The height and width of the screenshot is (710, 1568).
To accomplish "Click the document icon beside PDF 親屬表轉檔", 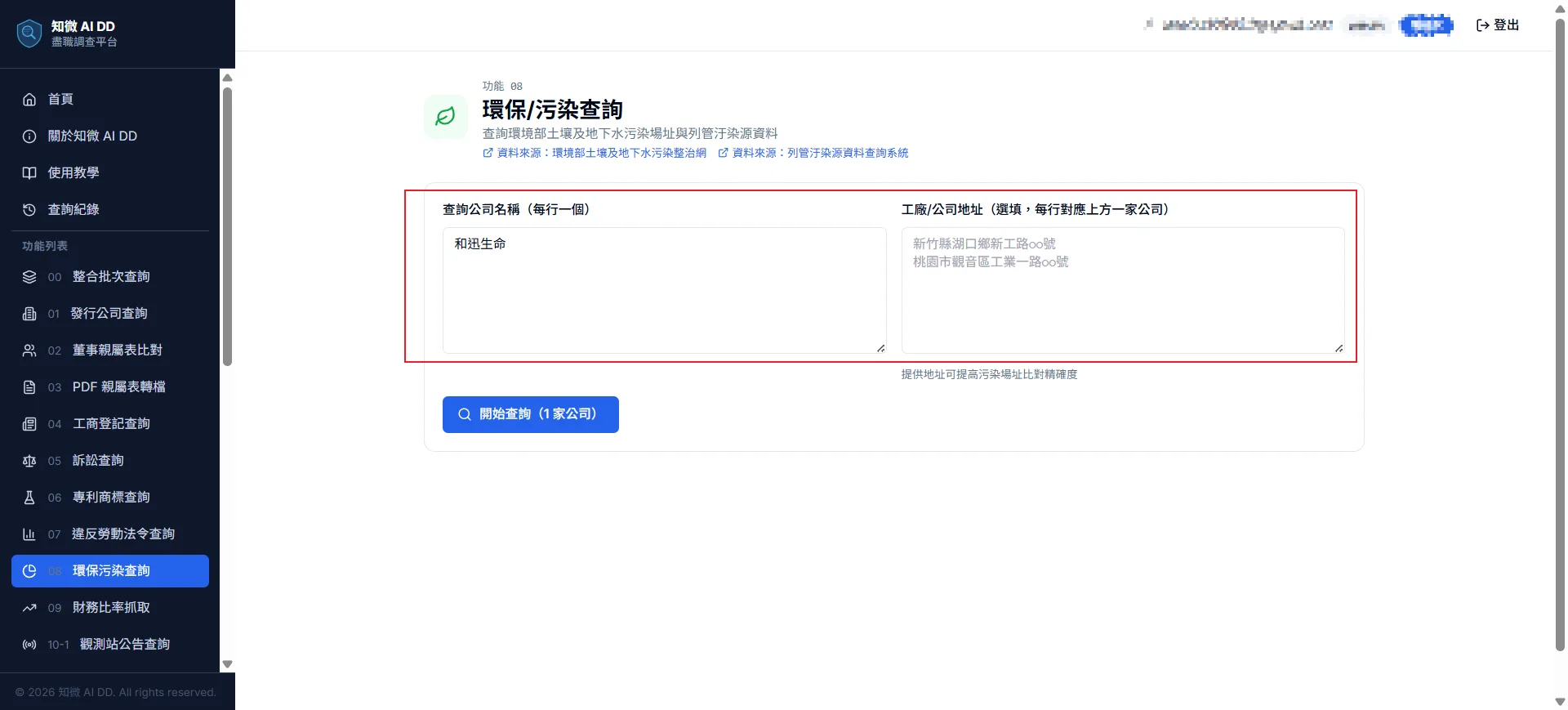I will 29,387.
